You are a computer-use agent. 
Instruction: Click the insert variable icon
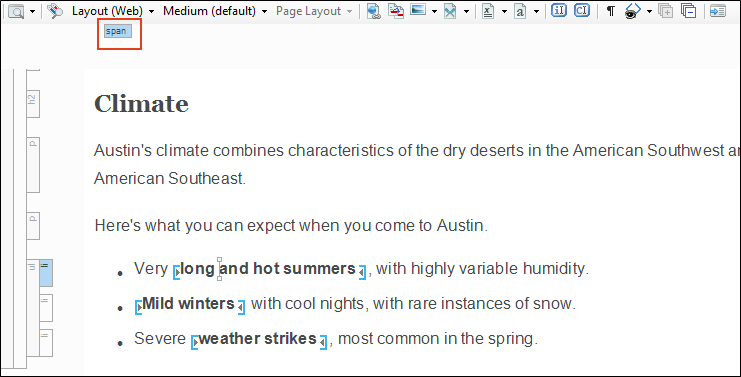[x=488, y=11]
